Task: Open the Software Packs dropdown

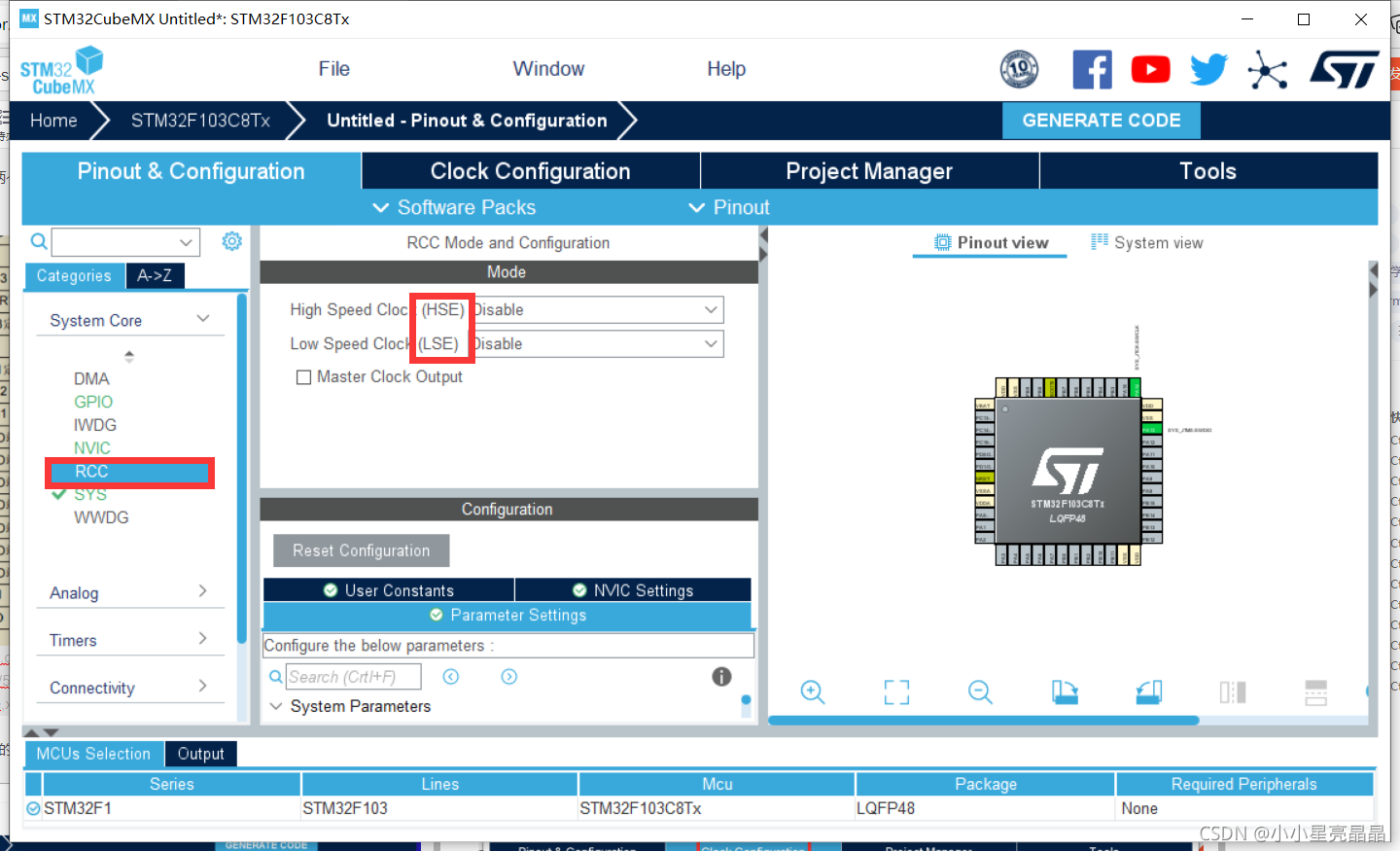Action: 454,207
